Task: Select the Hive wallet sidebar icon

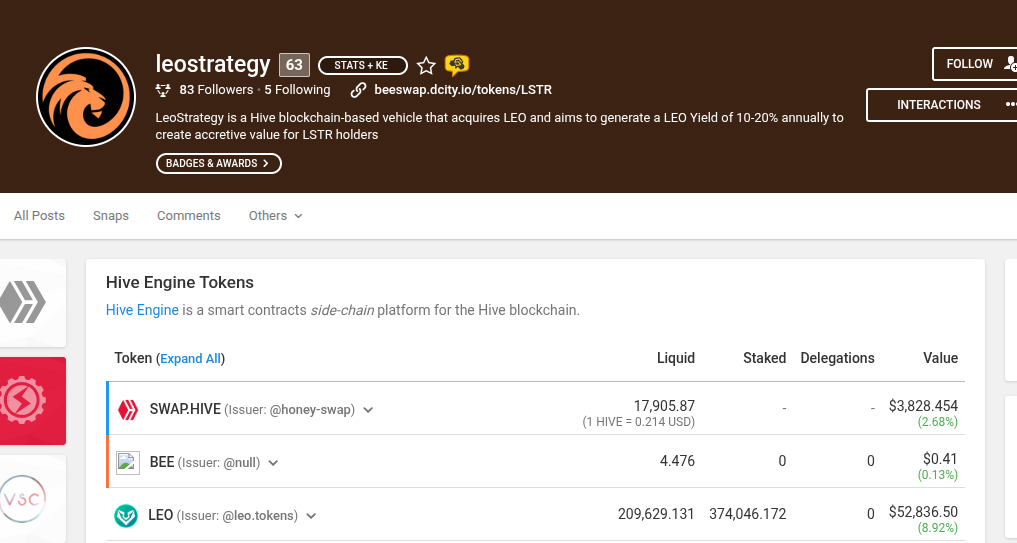Action: tap(23, 302)
